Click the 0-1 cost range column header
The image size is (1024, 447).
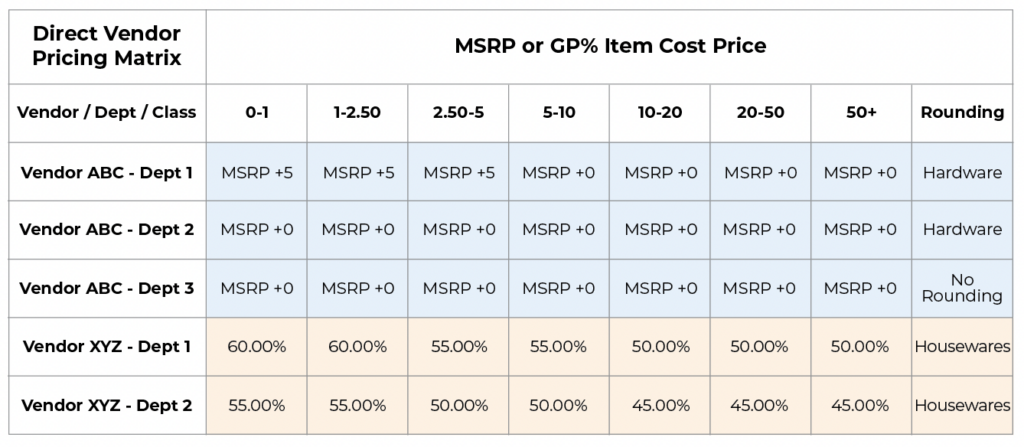click(257, 113)
